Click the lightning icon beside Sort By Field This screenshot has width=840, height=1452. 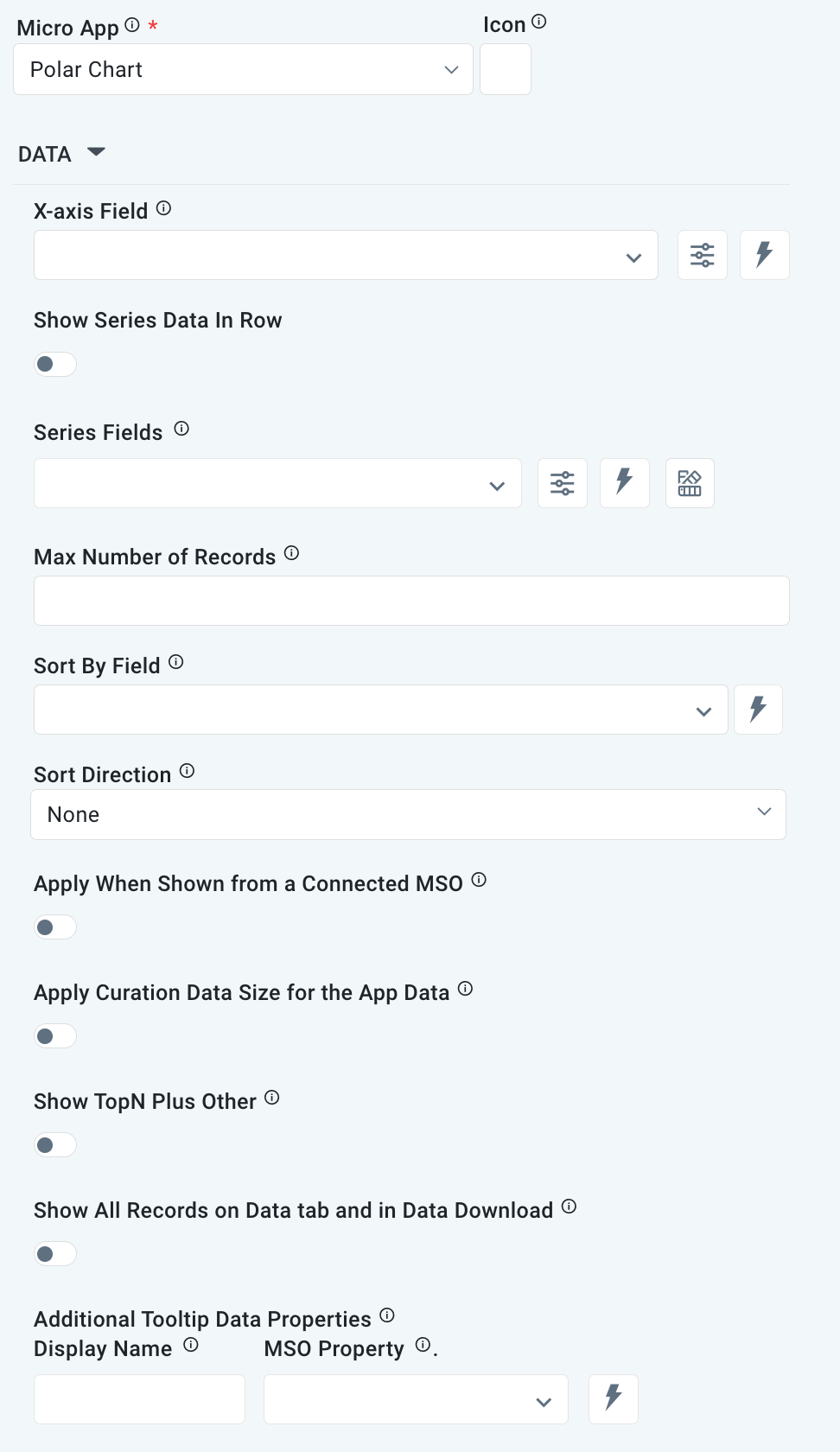click(x=758, y=709)
